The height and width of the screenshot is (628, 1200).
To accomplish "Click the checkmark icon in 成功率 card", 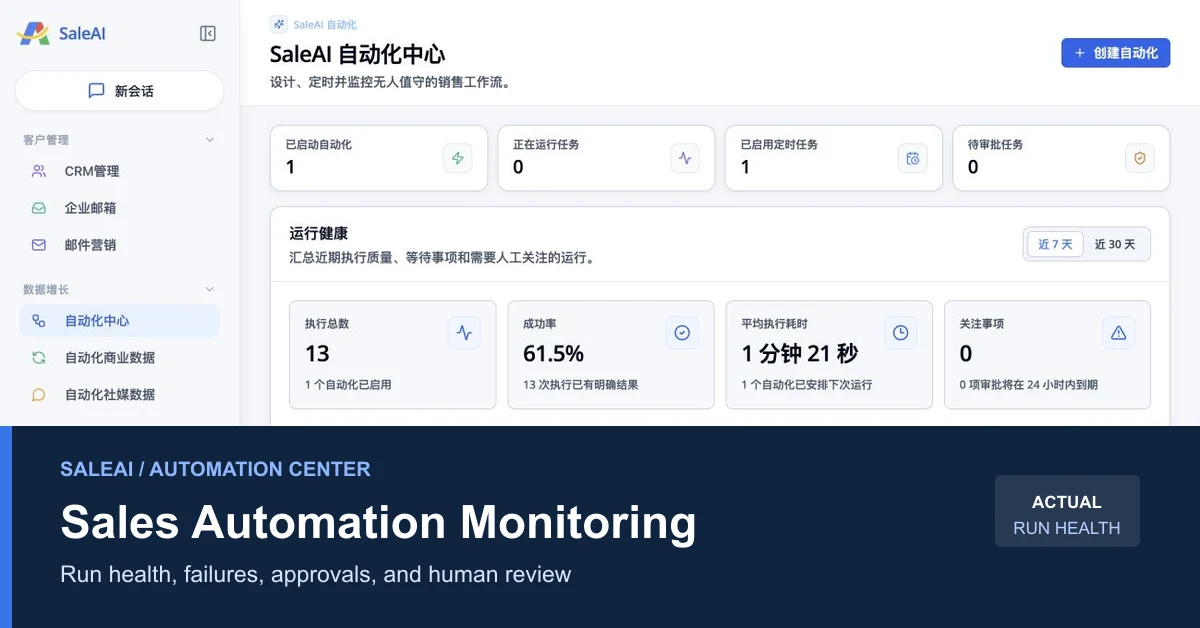I will pyautogui.click(x=682, y=333).
